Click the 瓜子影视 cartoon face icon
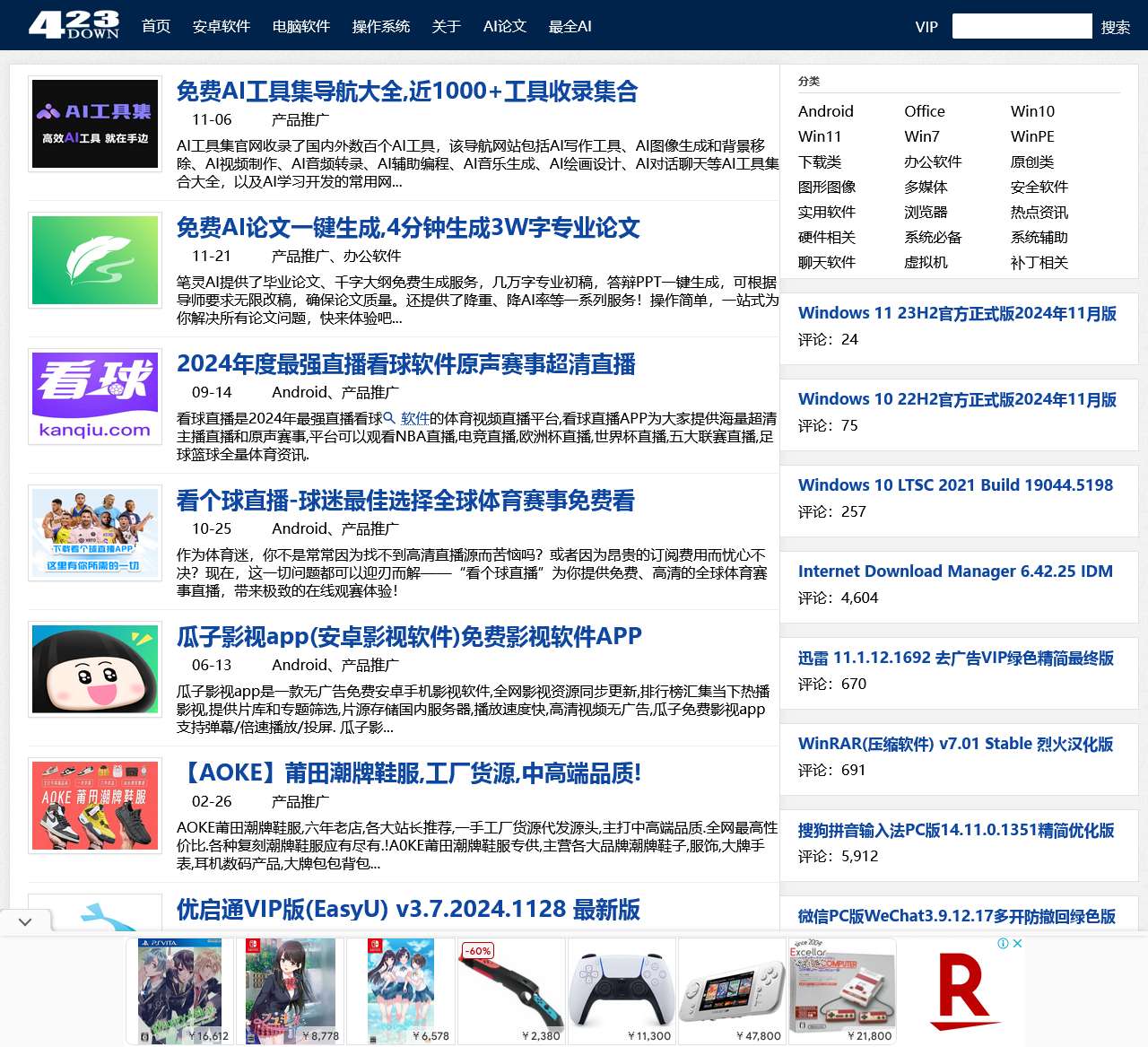The width and height of the screenshot is (1148, 1047). (95, 669)
